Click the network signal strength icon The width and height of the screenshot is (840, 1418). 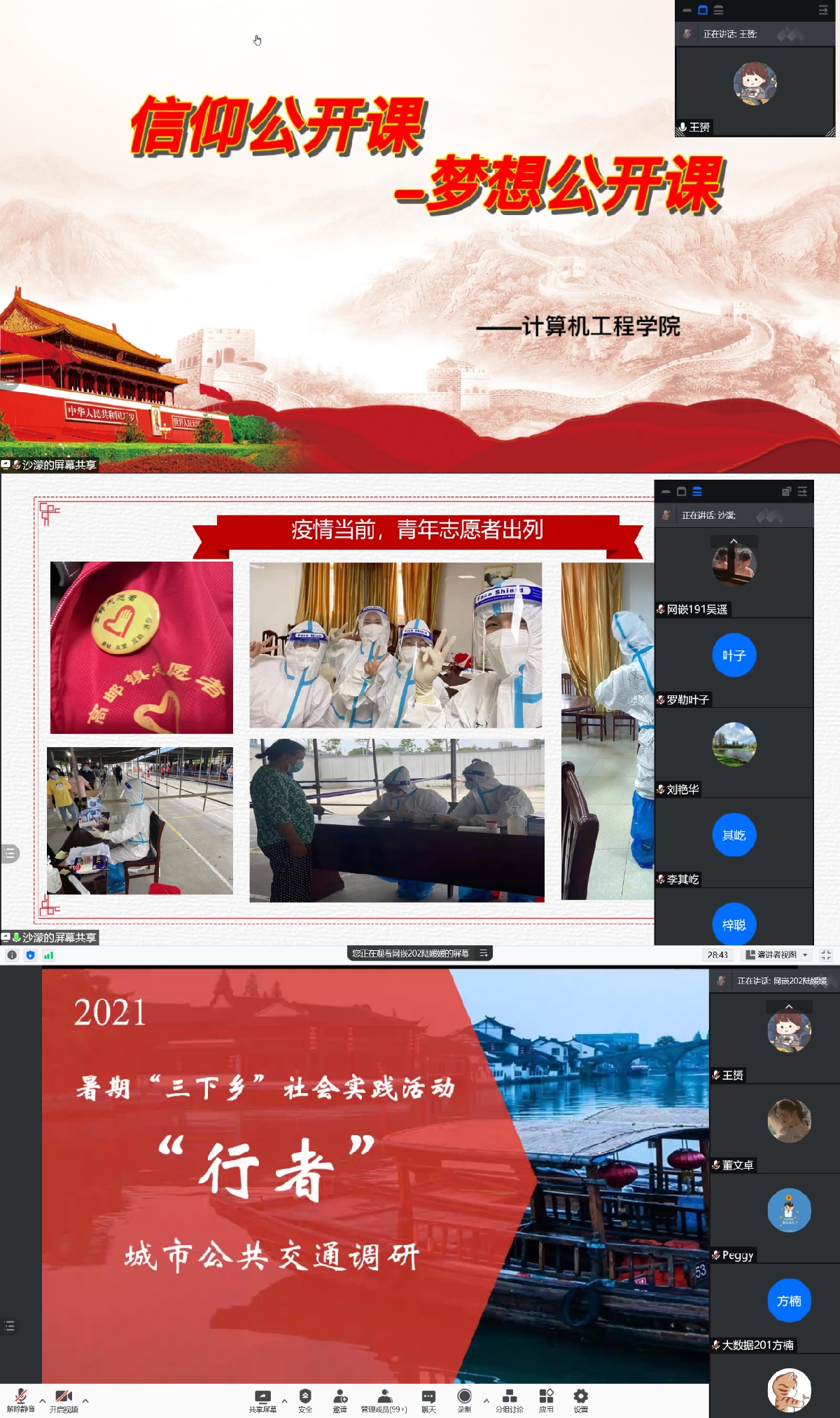click(48, 955)
